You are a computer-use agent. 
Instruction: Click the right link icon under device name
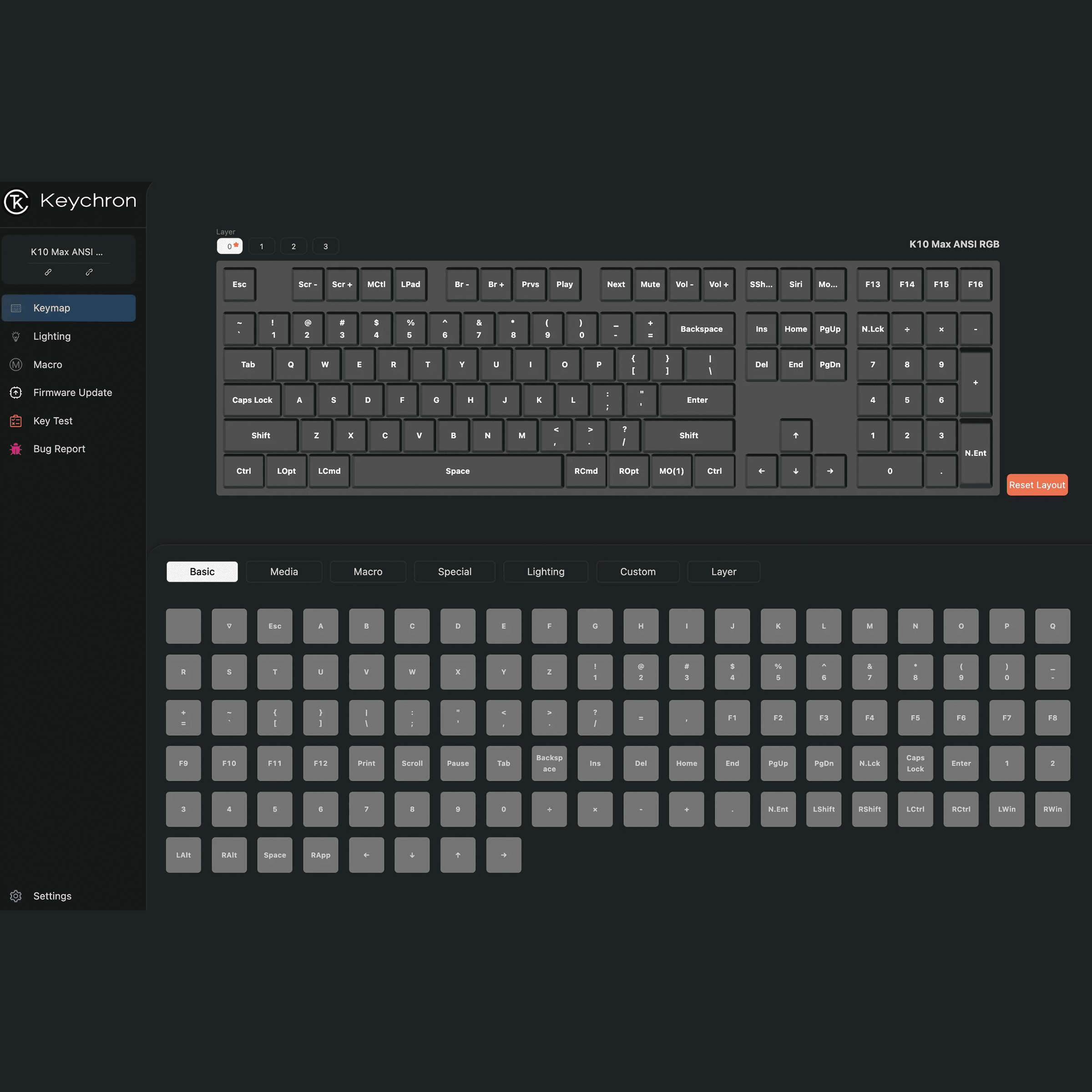[89, 272]
